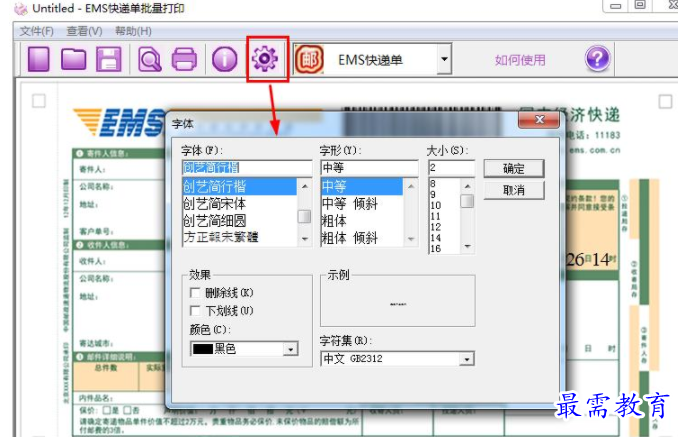This screenshot has height=437, width=678.
Task: Select size 9
Action: (433, 195)
